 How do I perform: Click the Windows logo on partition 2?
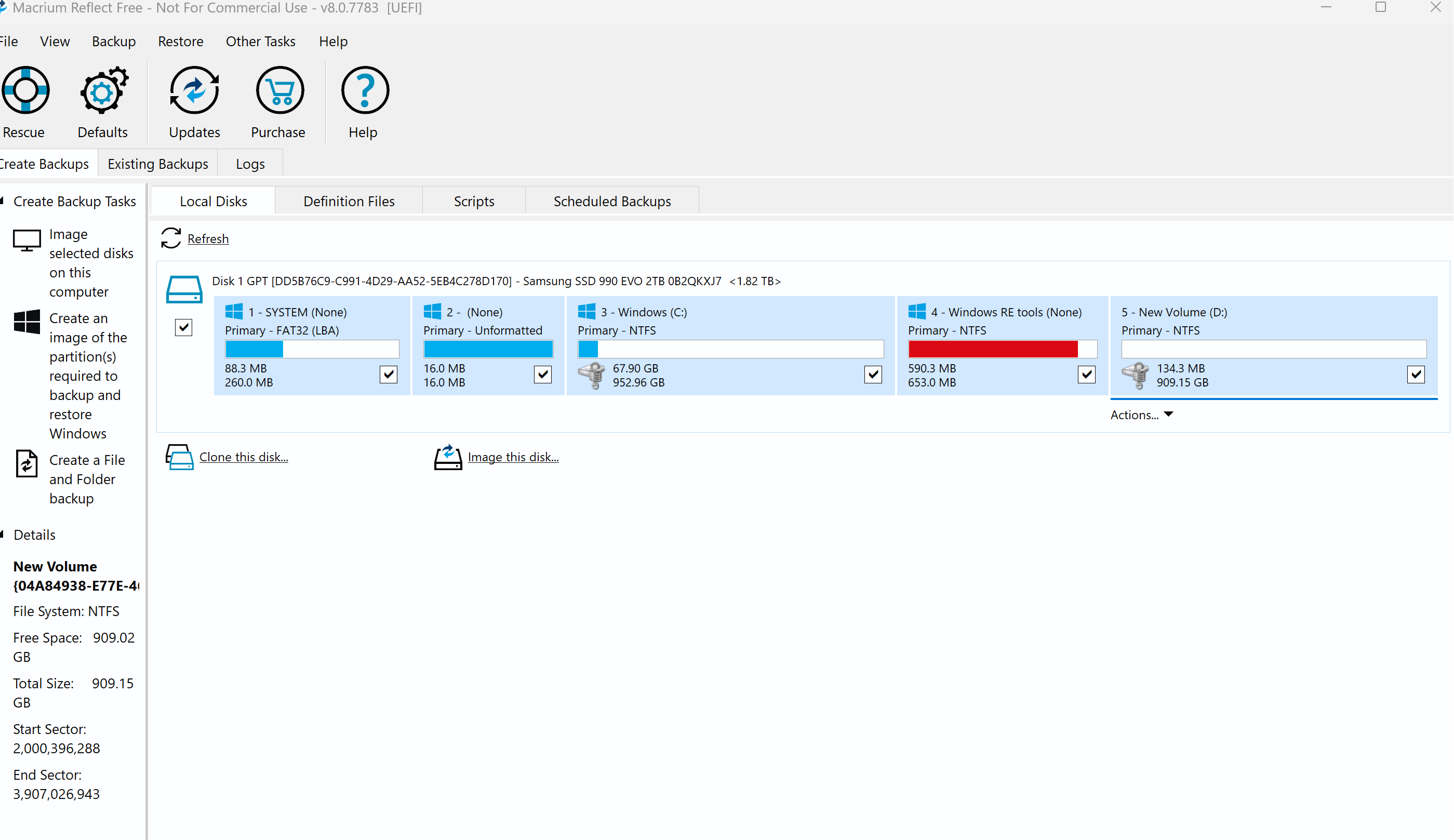point(432,312)
